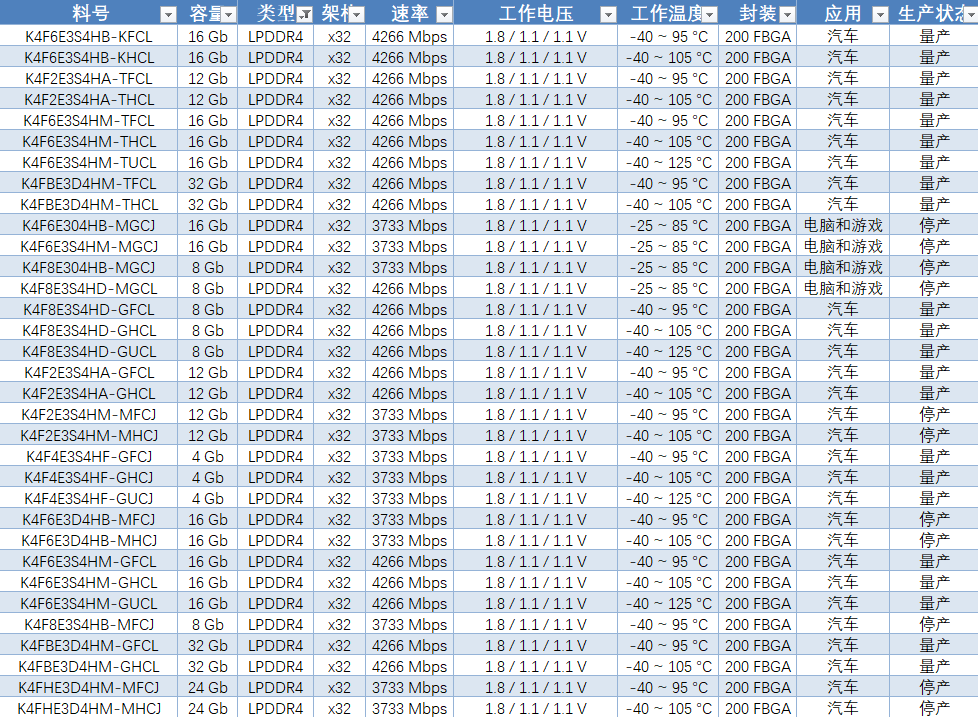Image resolution: width=978 pixels, height=717 pixels.
Task: Select the 料号 header cell text
Action: 90,13
